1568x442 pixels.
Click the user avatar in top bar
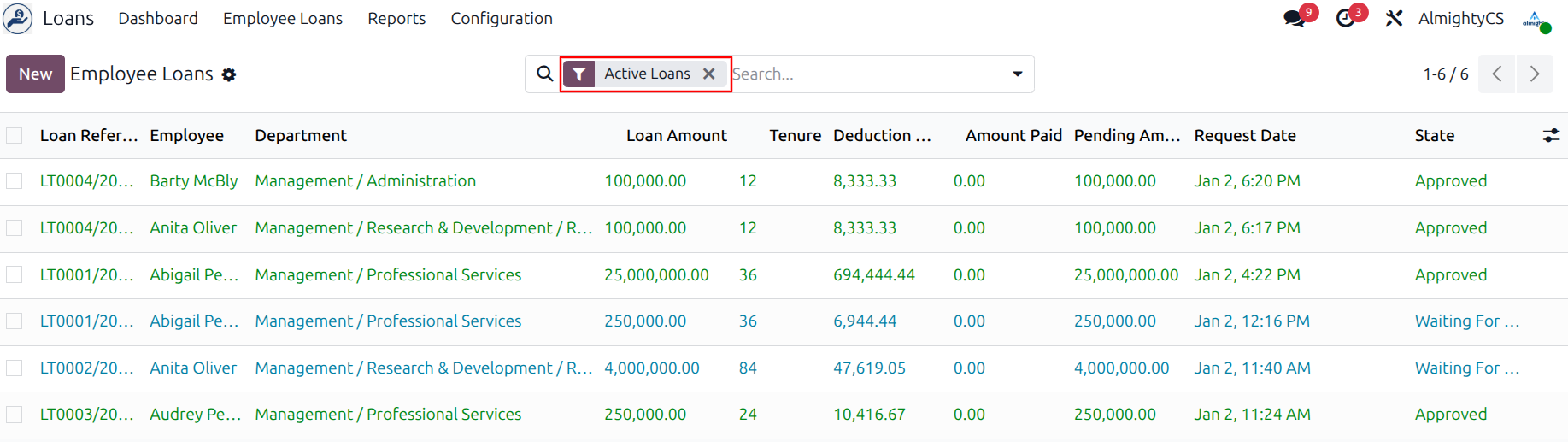click(x=1536, y=19)
